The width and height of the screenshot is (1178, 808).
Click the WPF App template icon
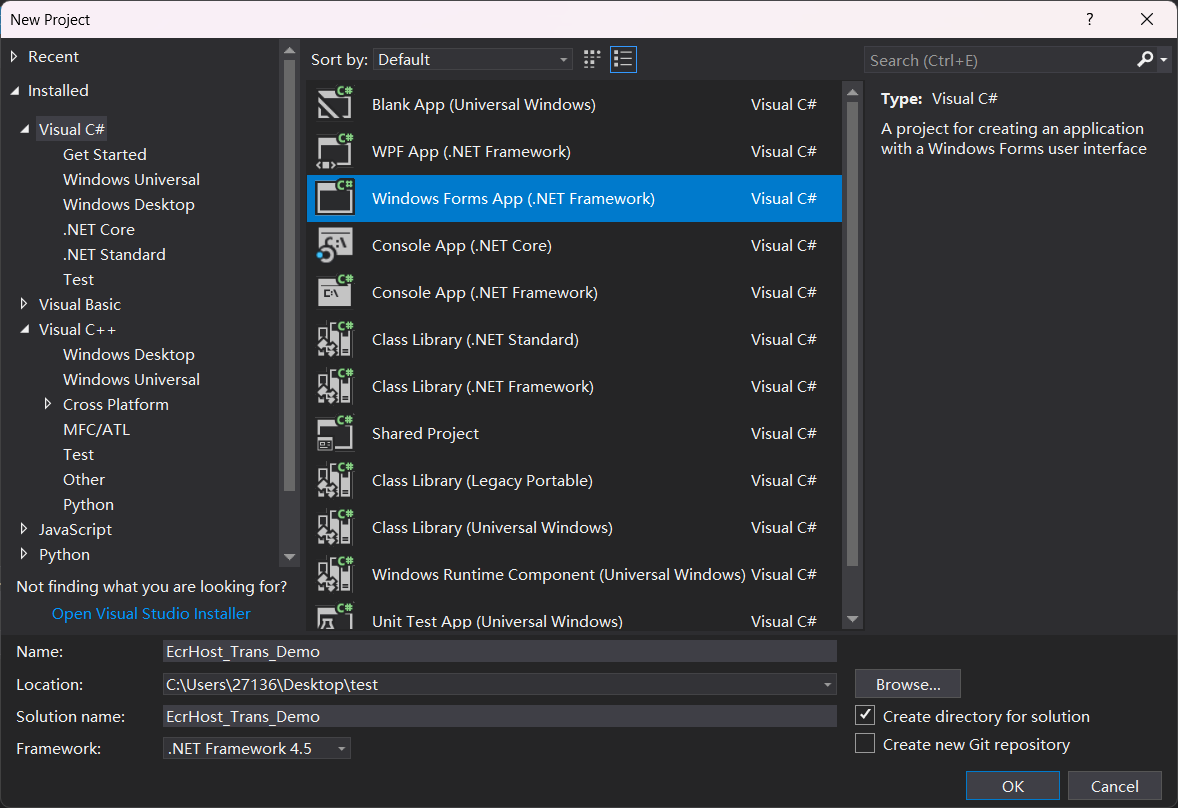[335, 151]
